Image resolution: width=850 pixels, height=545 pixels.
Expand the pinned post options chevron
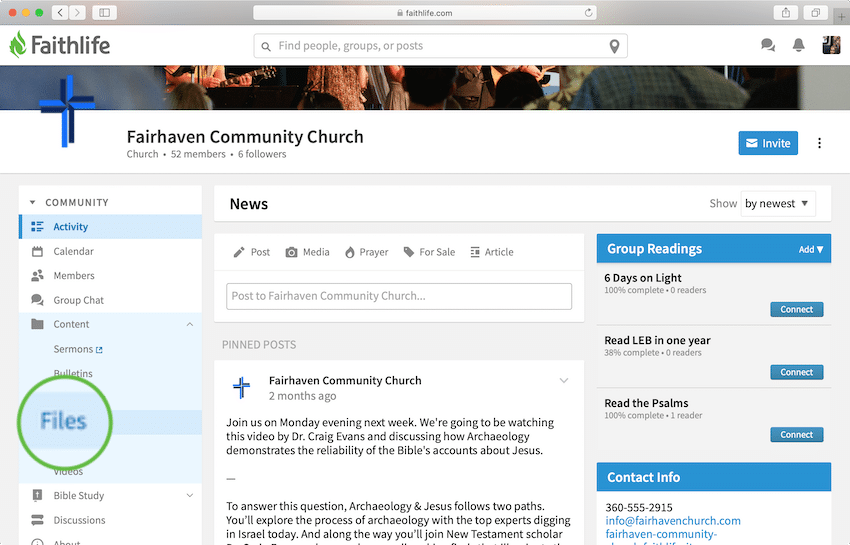click(564, 381)
